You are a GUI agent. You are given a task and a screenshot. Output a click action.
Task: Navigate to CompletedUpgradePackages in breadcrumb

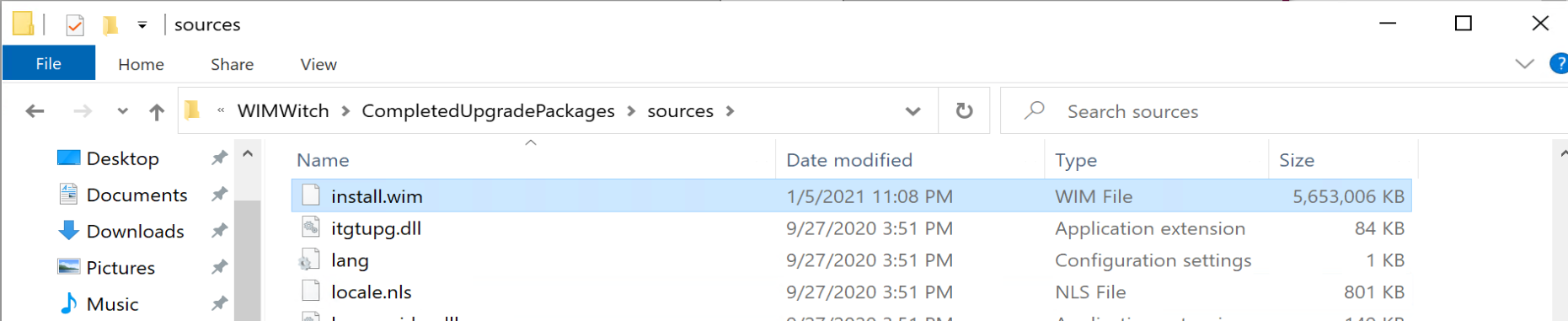[x=488, y=111]
